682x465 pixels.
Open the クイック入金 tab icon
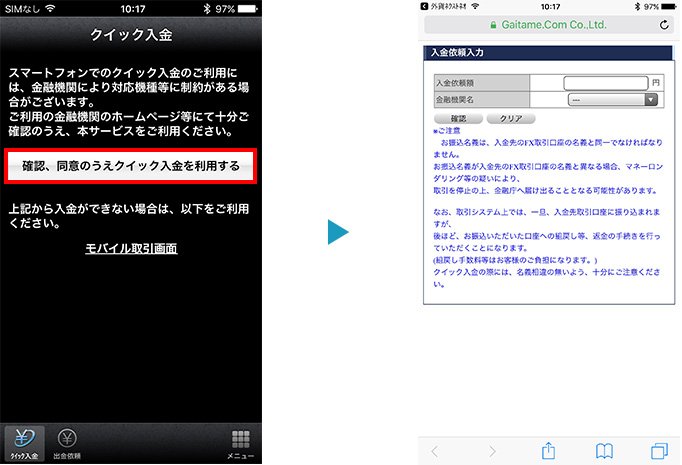[x=22, y=441]
